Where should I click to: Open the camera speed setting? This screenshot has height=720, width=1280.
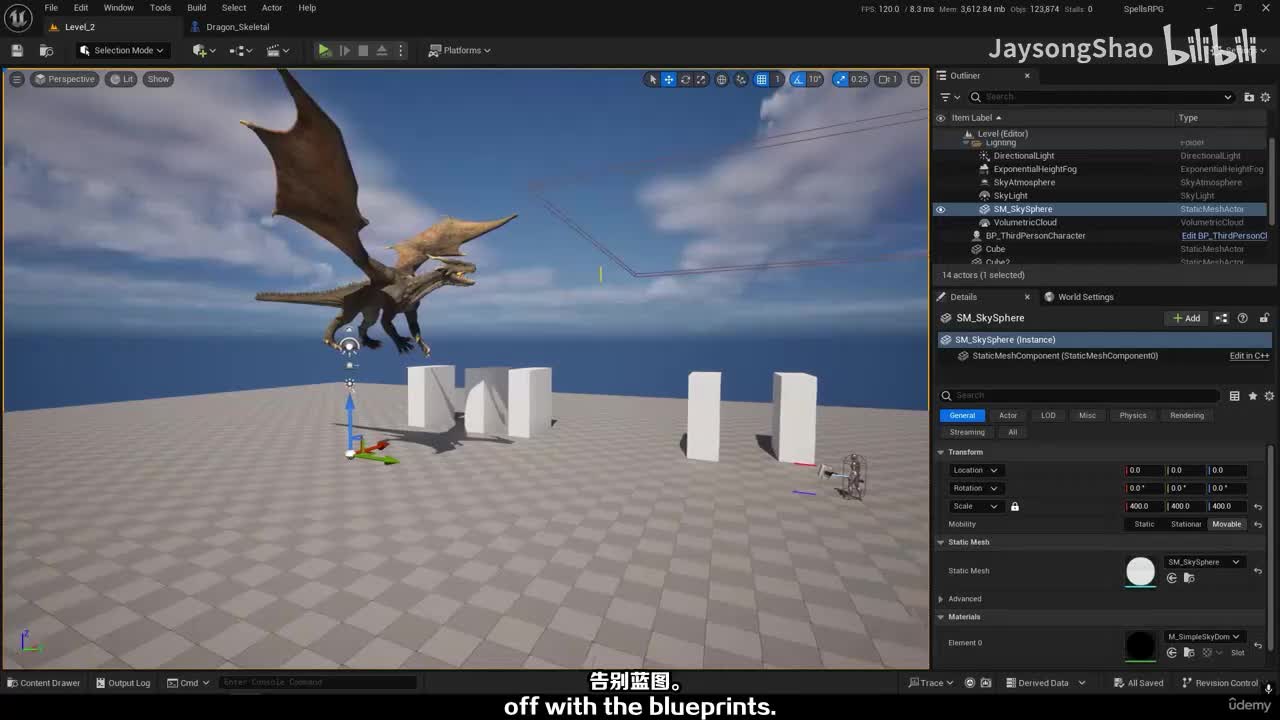[x=889, y=79]
